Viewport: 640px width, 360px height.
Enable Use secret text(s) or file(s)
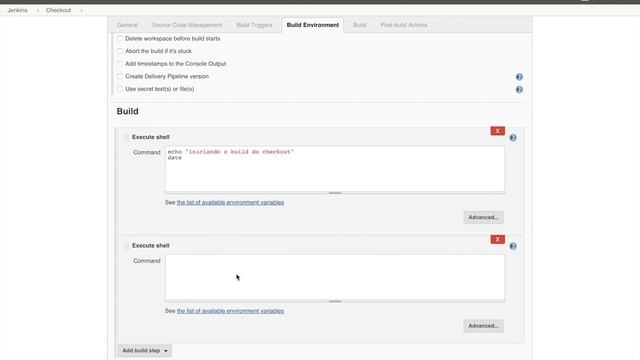coord(120,89)
